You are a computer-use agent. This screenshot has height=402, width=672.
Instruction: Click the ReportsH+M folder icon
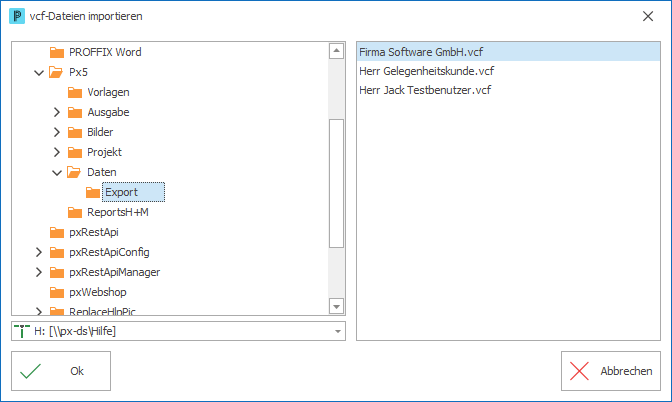pyautogui.click(x=75, y=212)
